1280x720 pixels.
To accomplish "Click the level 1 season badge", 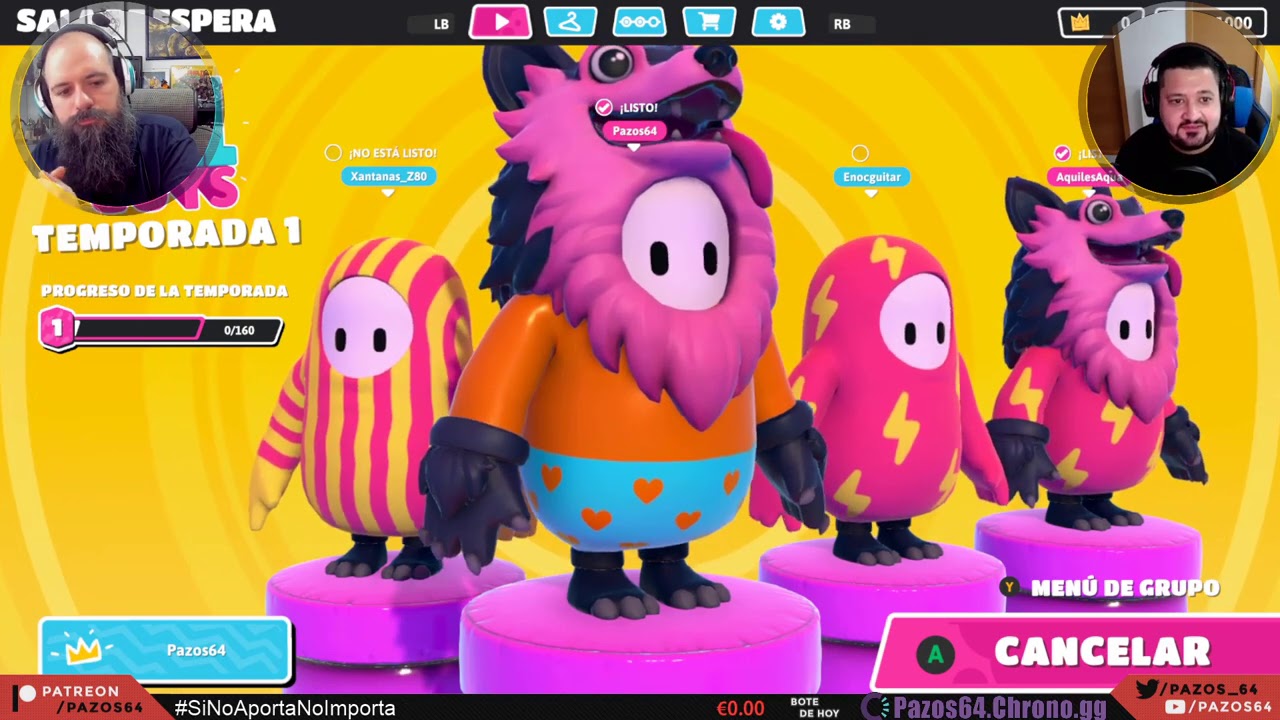I will (x=57, y=328).
